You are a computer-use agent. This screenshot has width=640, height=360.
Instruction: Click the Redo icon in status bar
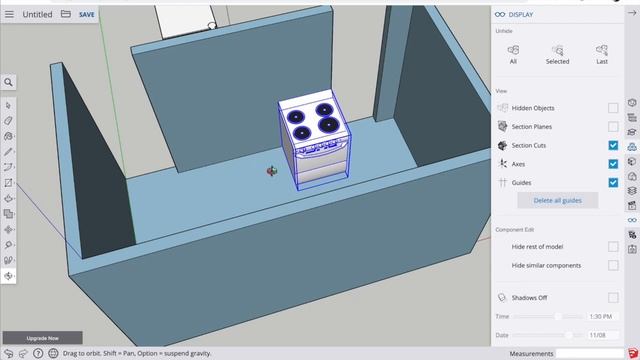pos(23,353)
